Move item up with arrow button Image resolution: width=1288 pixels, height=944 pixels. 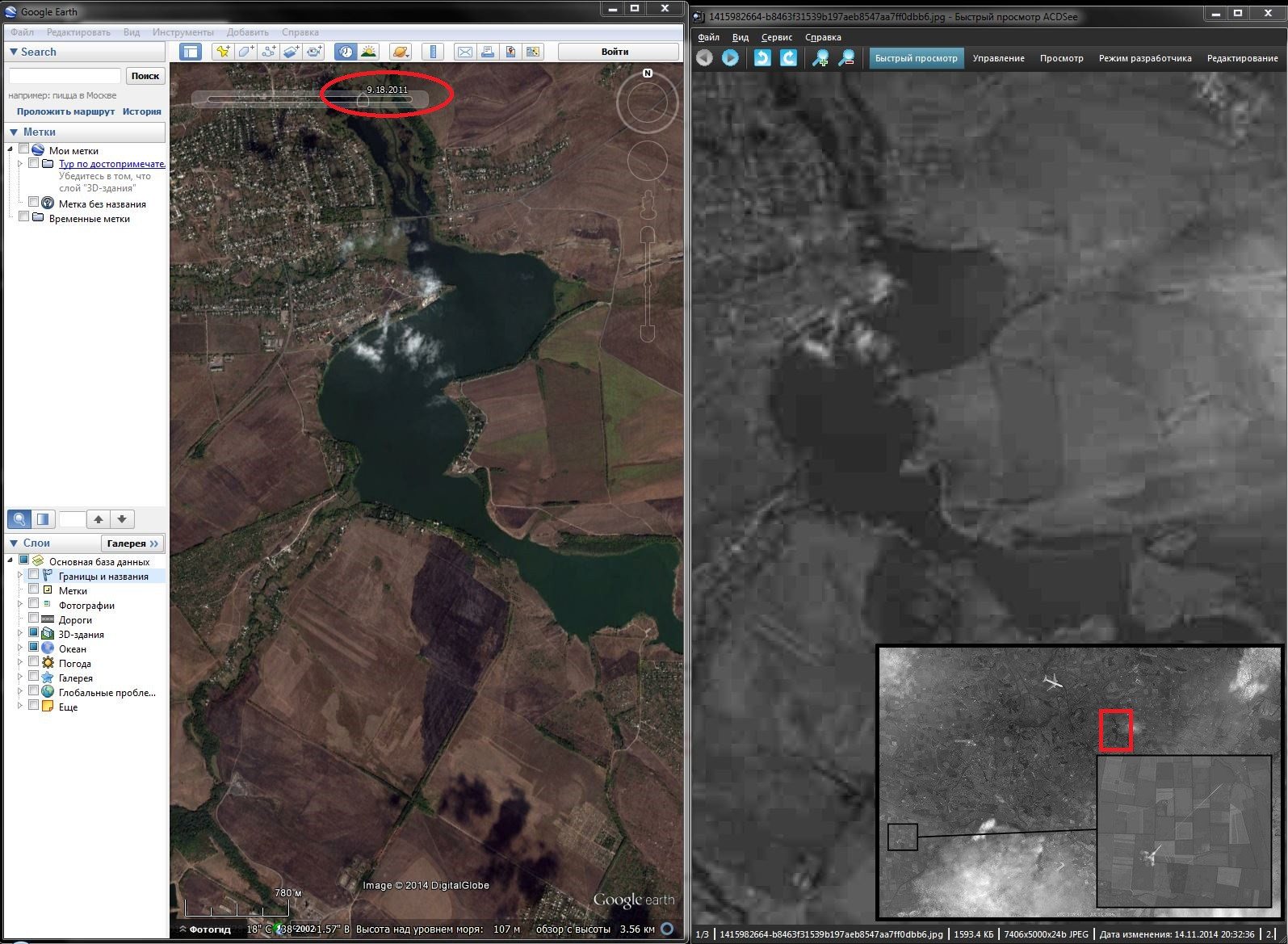tap(99, 519)
